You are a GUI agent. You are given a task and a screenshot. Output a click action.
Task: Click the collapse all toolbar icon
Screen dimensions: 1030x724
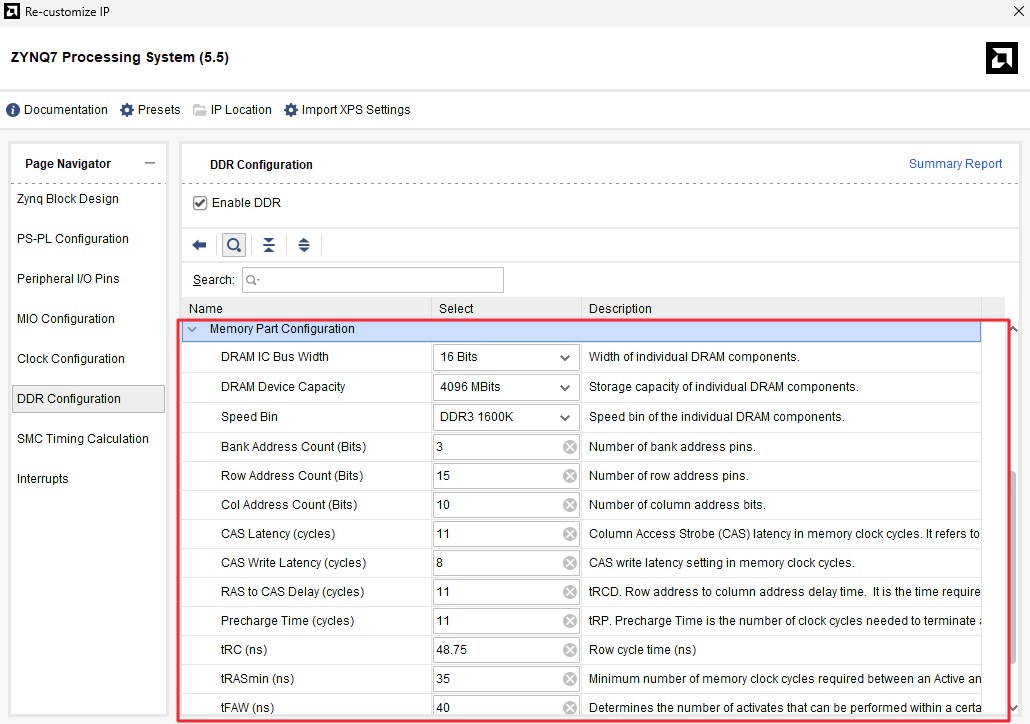(x=269, y=245)
